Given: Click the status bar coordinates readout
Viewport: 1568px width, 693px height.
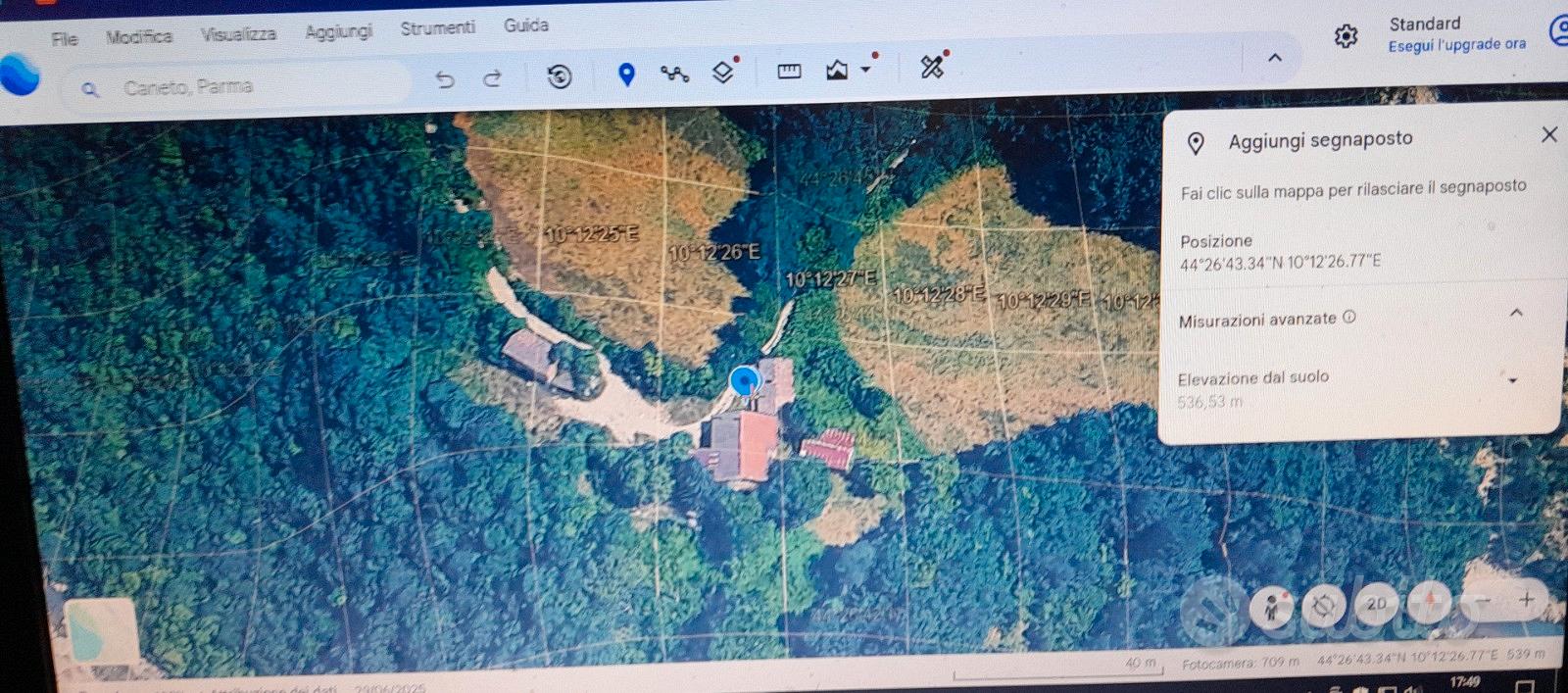Looking at the screenshot, I should click(1407, 658).
